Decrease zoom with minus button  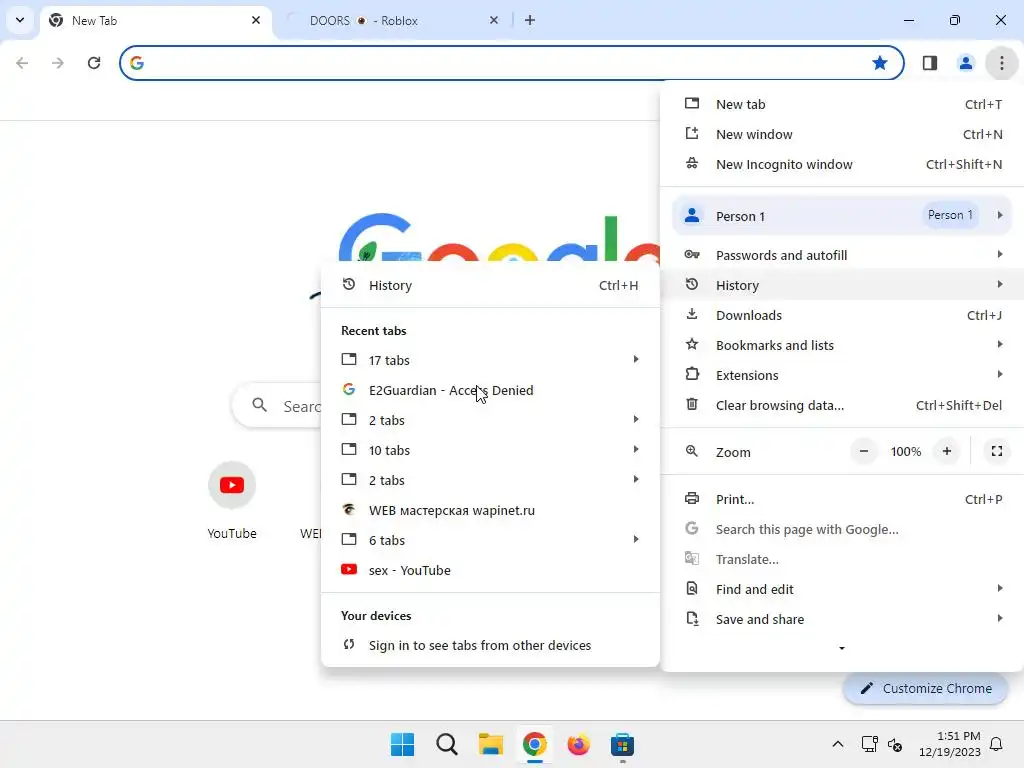[863, 451]
